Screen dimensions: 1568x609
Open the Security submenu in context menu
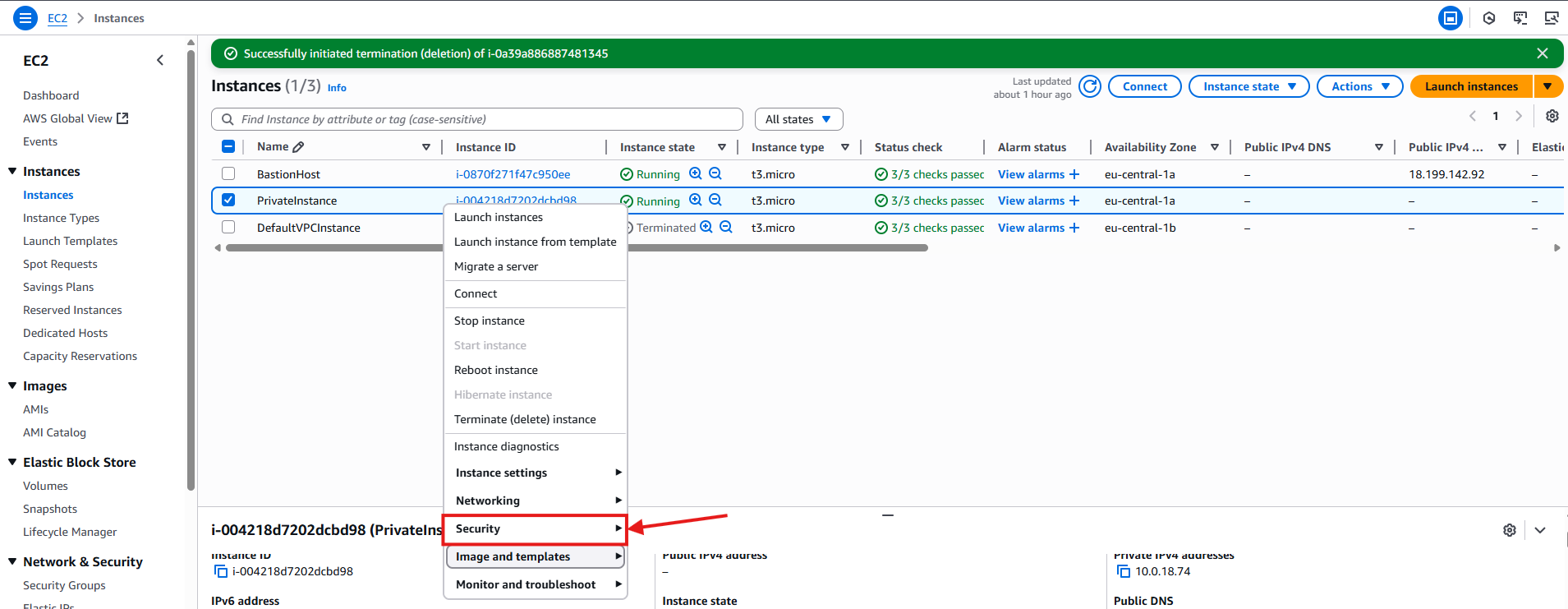[535, 529]
